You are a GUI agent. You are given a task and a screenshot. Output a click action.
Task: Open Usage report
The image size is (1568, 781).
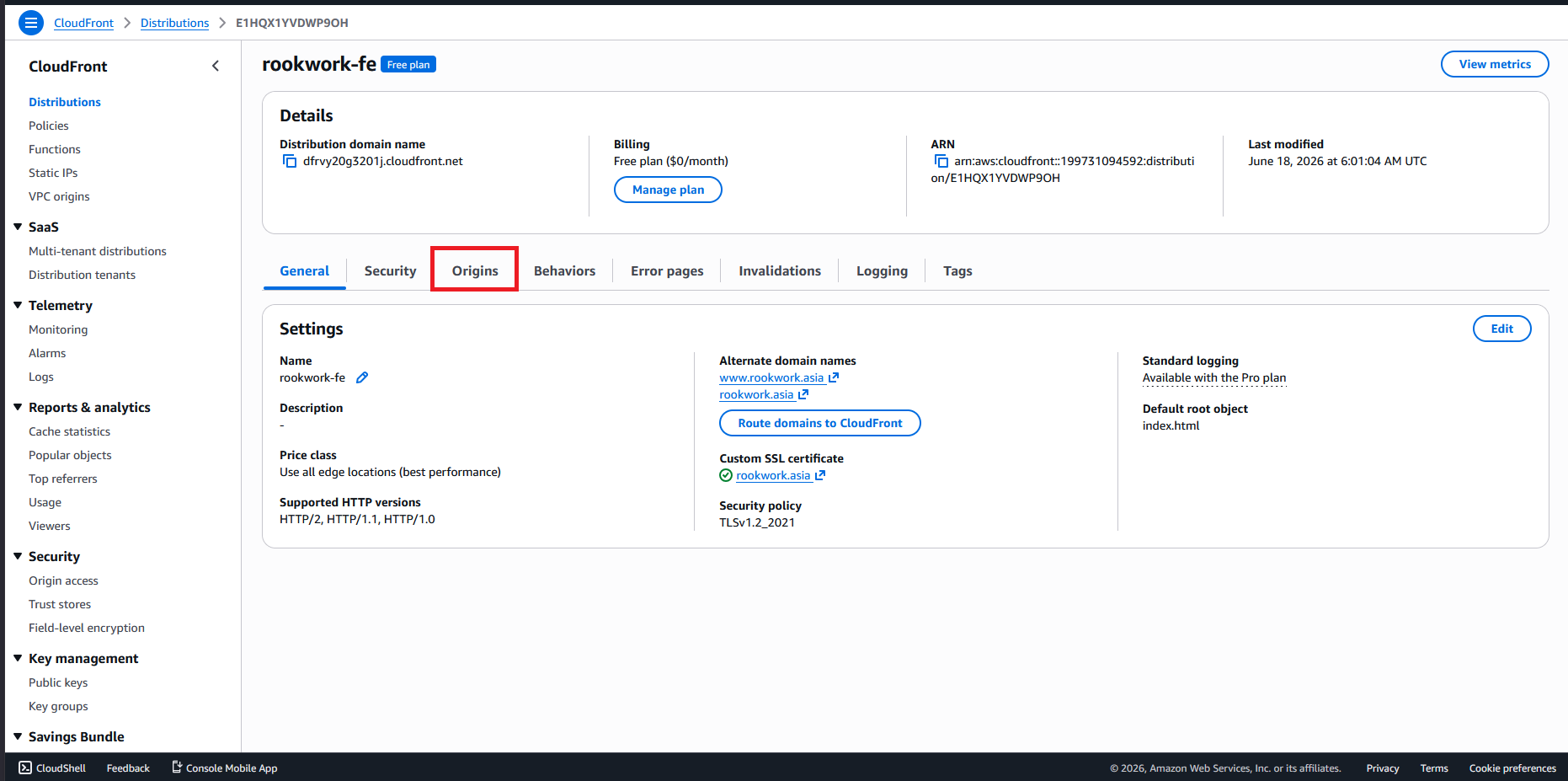tap(45, 502)
